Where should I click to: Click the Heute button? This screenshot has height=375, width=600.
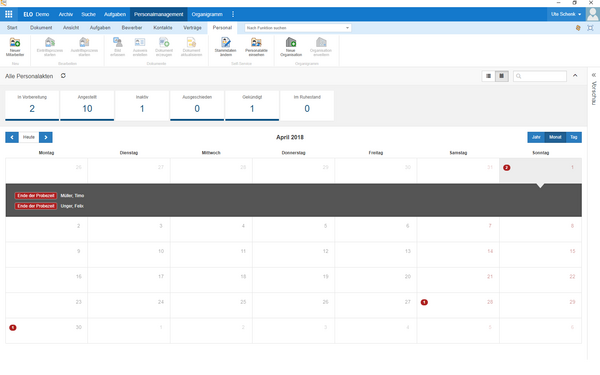click(29, 137)
